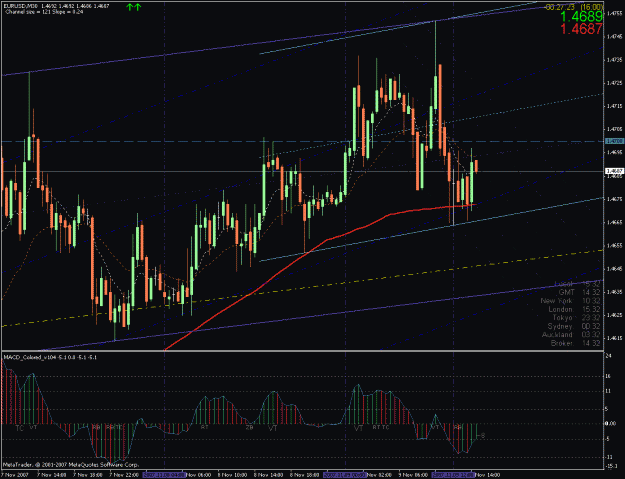The image size is (625, 479).
Task: Click the '7 Nov 18:00' time axis label
Action: (x=87, y=475)
